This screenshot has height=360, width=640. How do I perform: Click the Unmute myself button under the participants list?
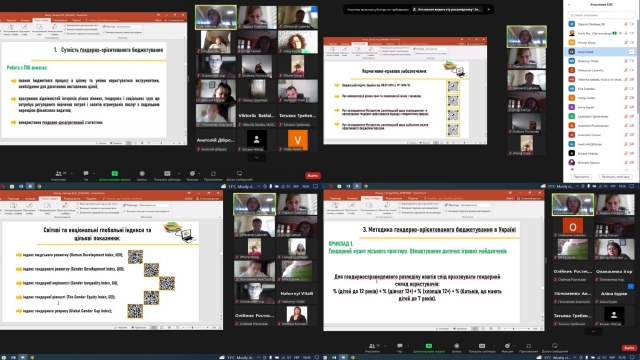[616, 177]
